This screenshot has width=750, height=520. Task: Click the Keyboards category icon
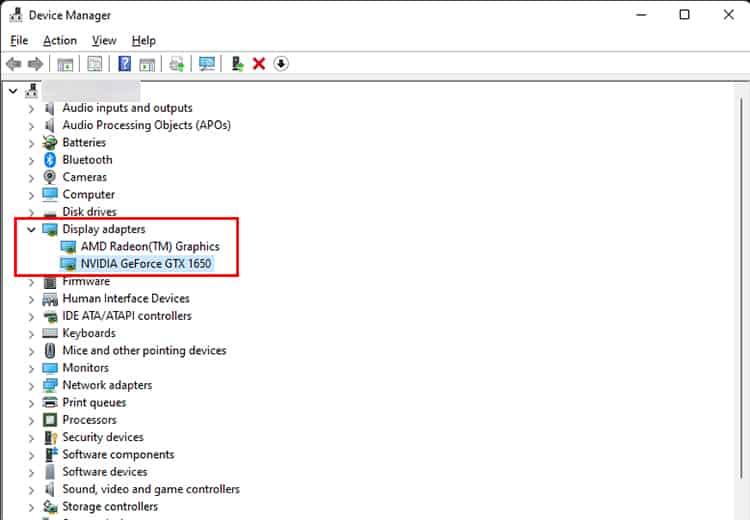50,333
